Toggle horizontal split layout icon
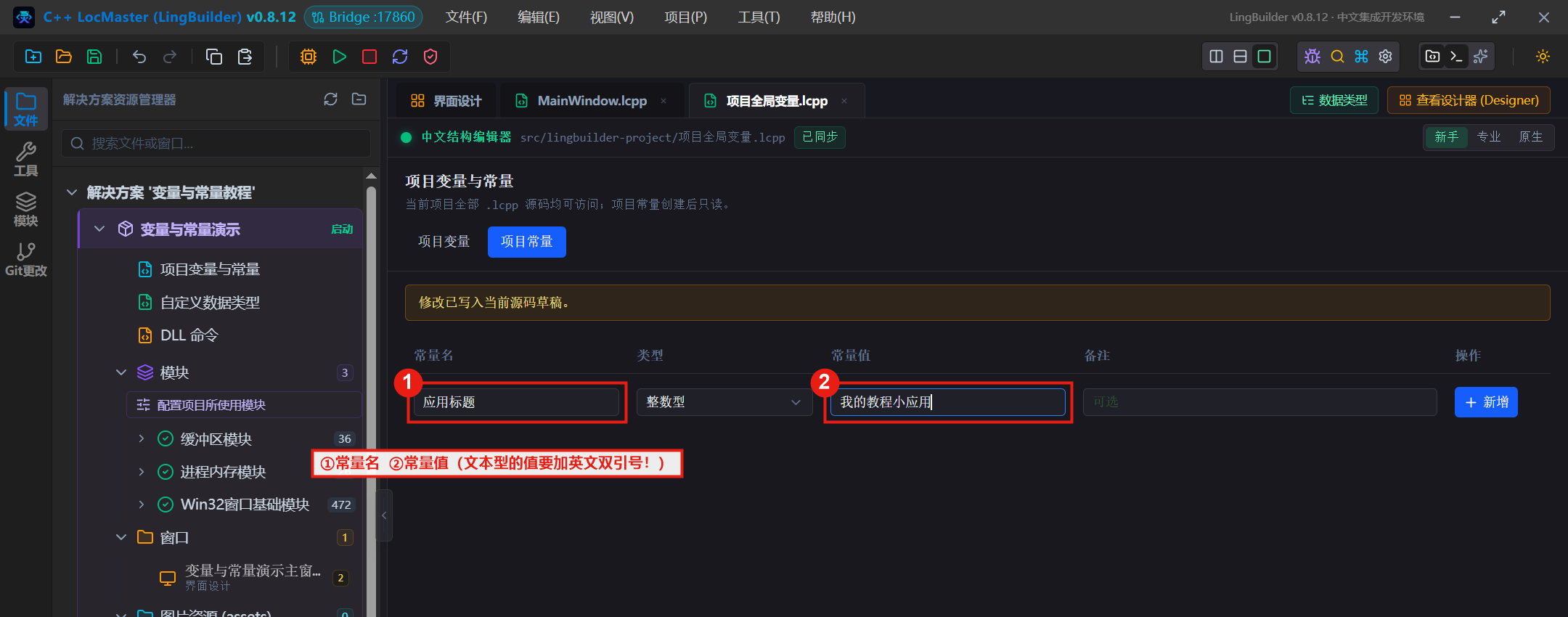Screen dimensions: 1568x617 (x=1241, y=57)
